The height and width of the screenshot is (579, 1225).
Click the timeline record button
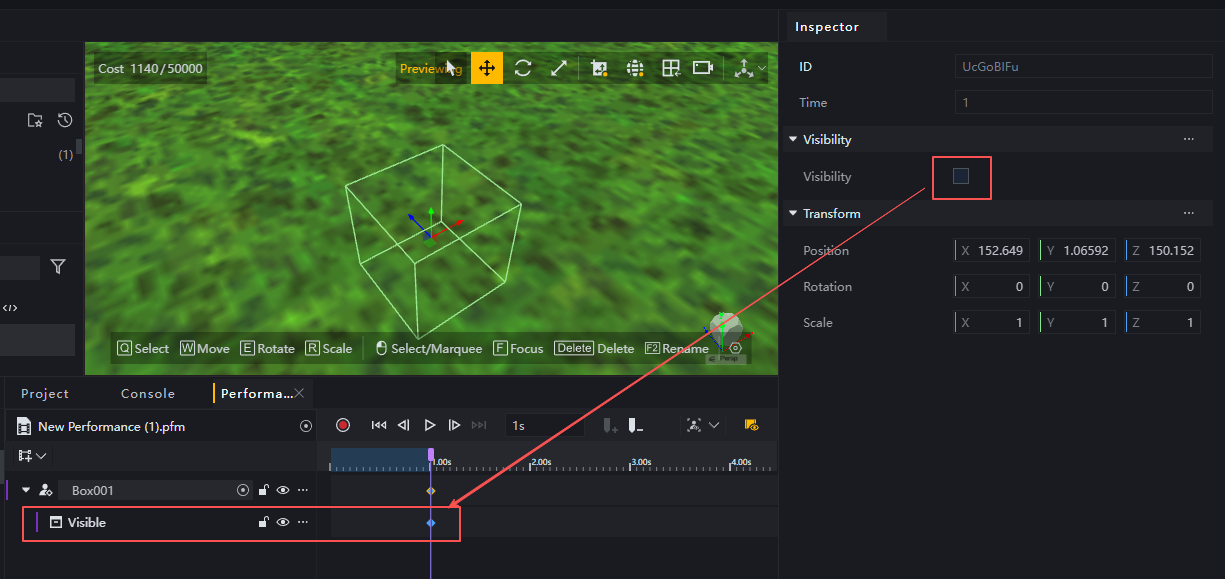(x=343, y=425)
